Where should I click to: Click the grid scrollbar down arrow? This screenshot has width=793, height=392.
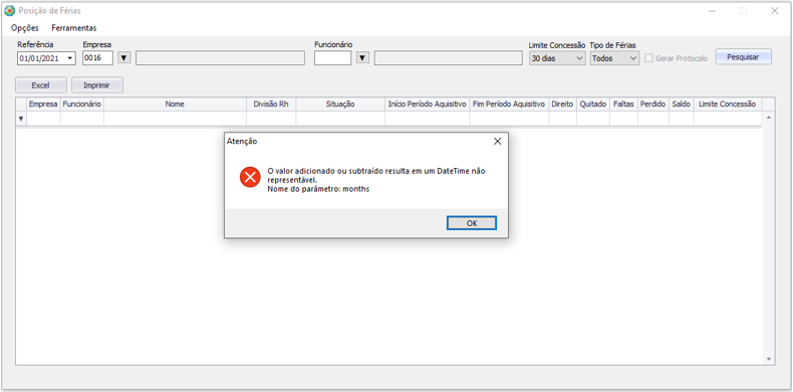click(x=769, y=359)
